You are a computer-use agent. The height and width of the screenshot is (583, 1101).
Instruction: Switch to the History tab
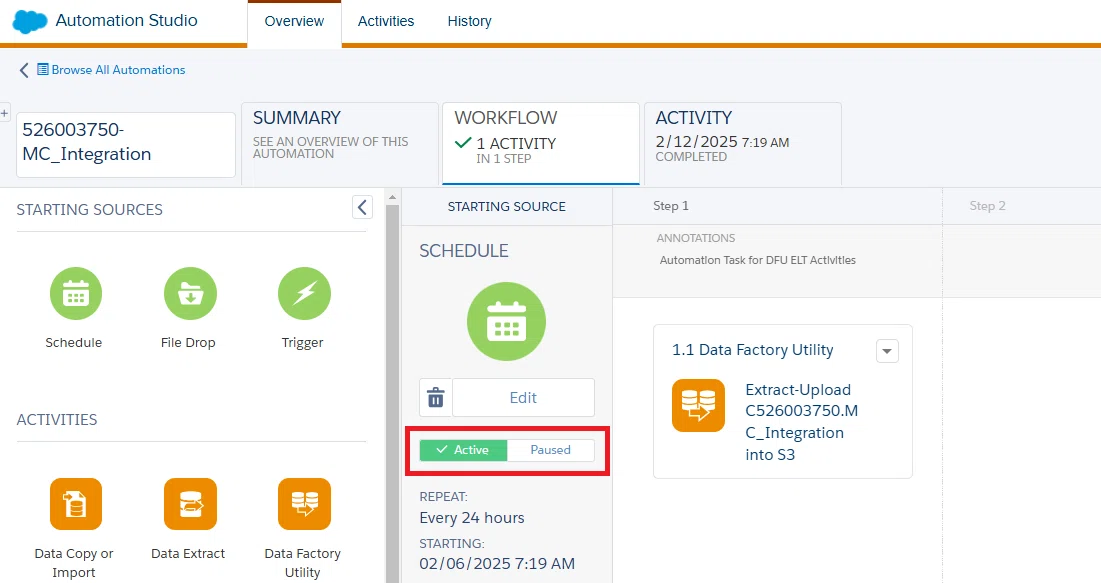[470, 21]
